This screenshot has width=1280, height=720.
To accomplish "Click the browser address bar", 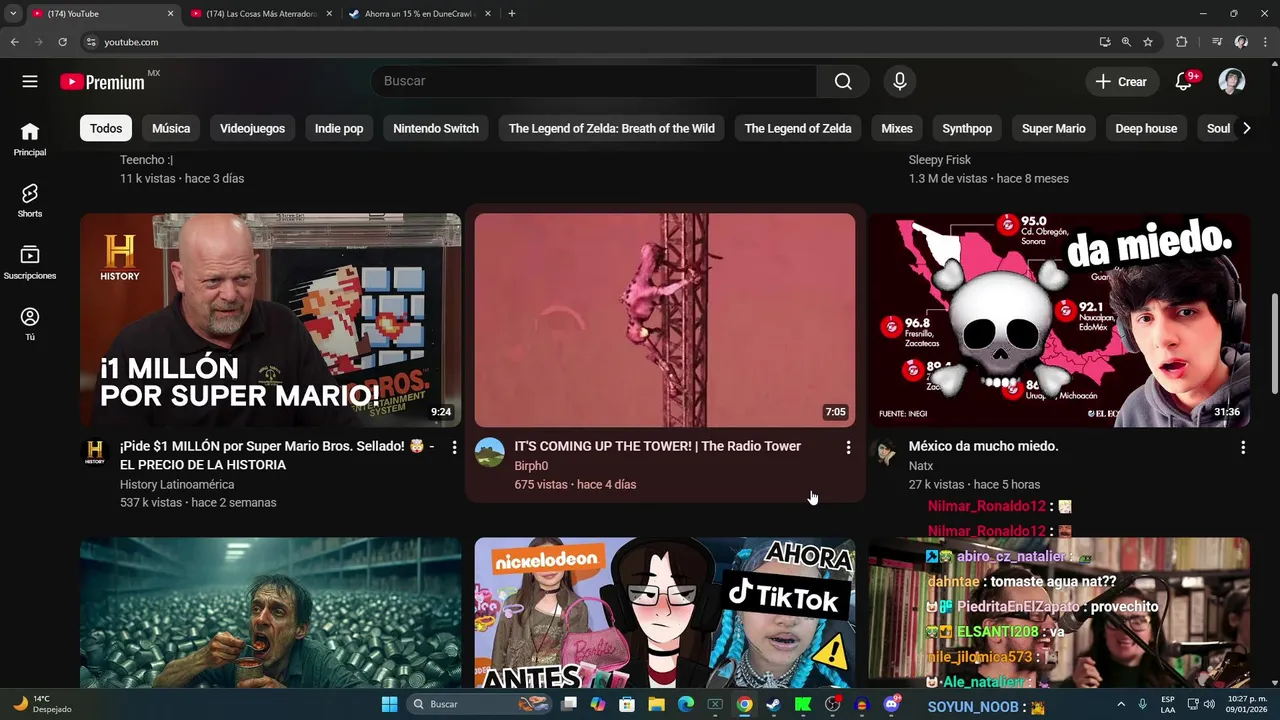I will point(590,42).
